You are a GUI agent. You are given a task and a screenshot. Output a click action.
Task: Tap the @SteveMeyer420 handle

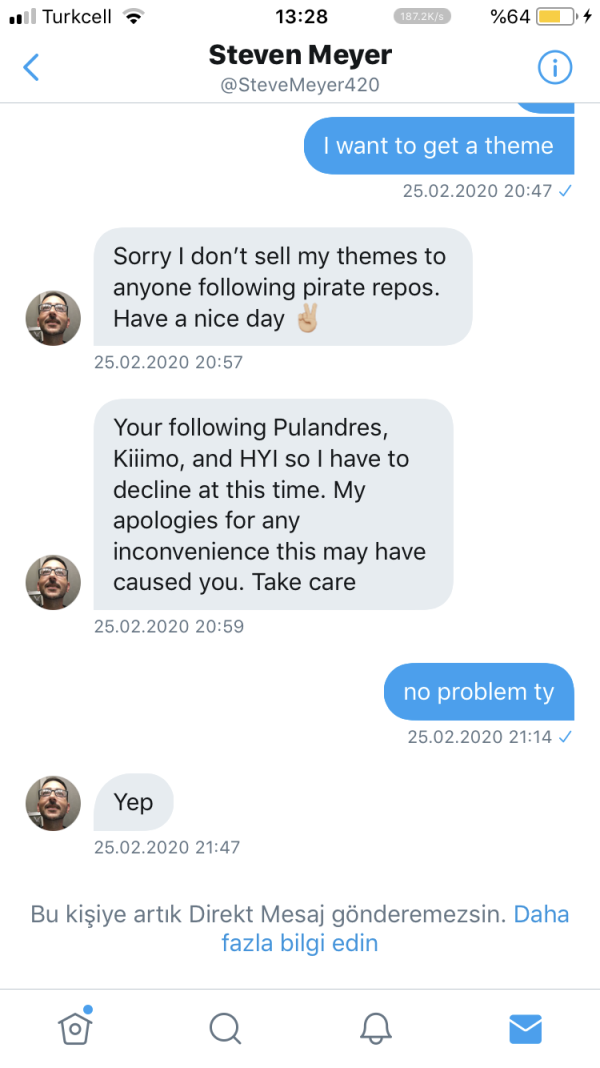(299, 85)
